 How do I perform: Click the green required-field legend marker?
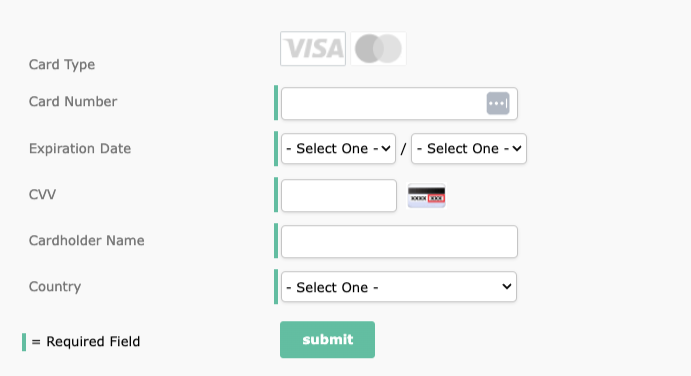coord(24,342)
